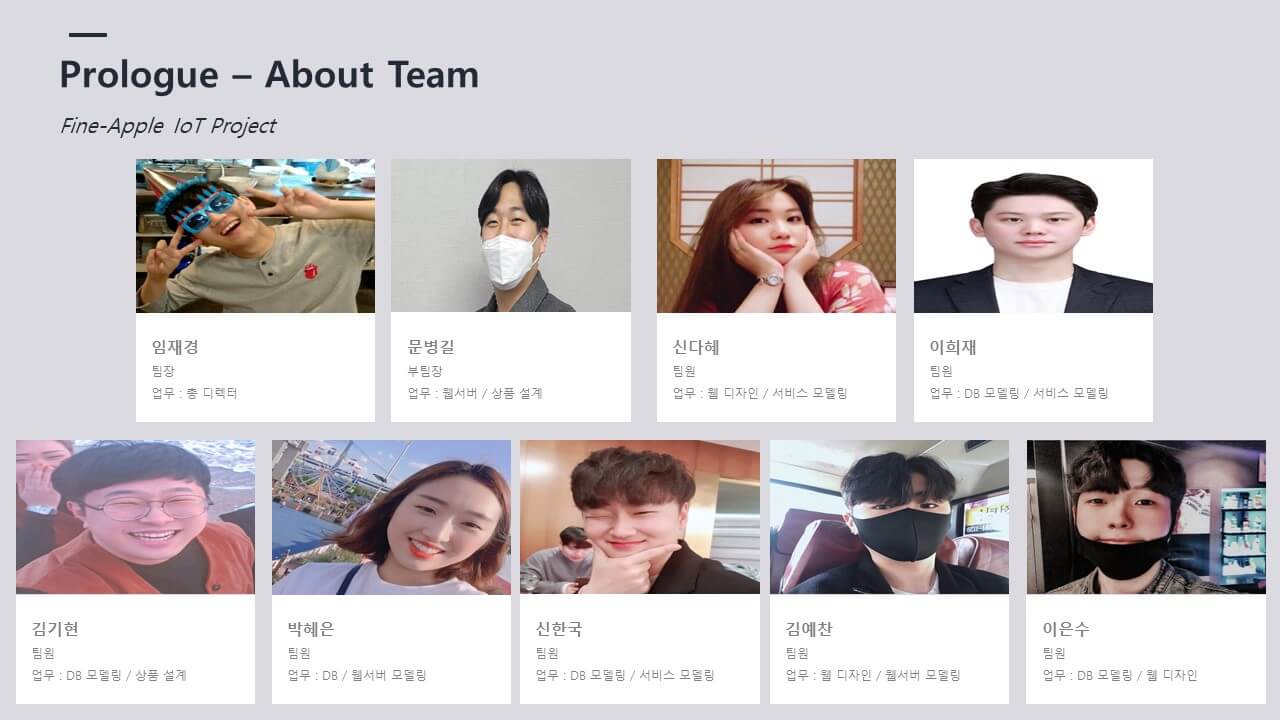Viewport: 1280px width, 720px height.
Task: Select the 문병길 masked portrait photo
Action: point(511,236)
